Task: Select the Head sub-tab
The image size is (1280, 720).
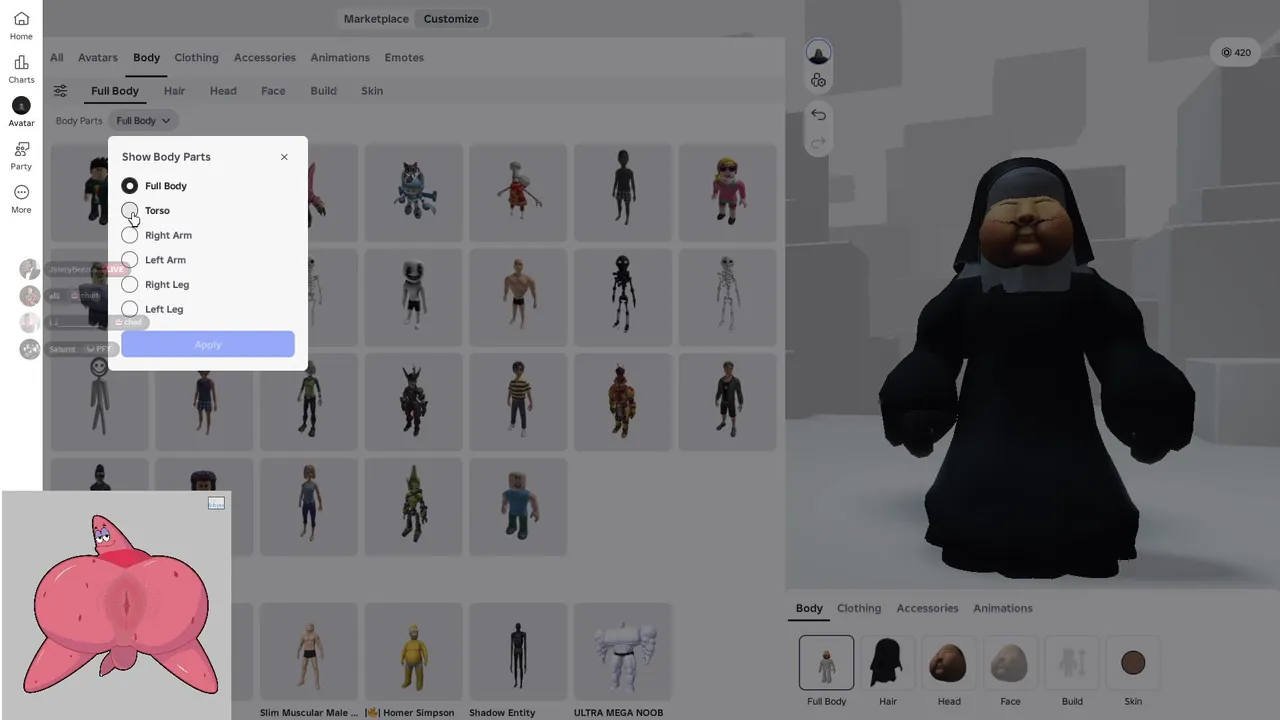Action: tap(223, 91)
